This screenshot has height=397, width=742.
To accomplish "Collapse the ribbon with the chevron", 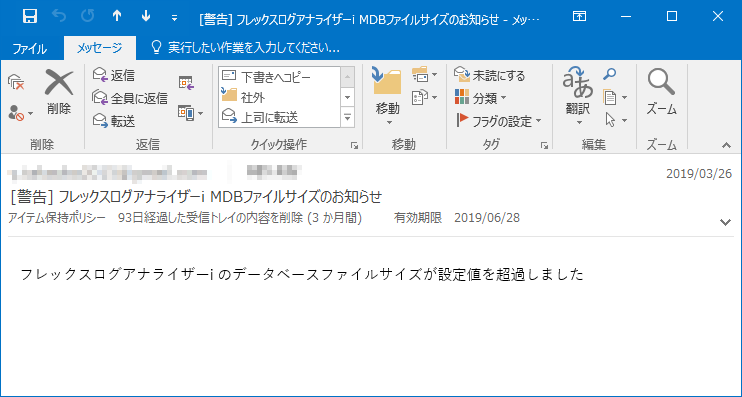I will pos(726,145).
